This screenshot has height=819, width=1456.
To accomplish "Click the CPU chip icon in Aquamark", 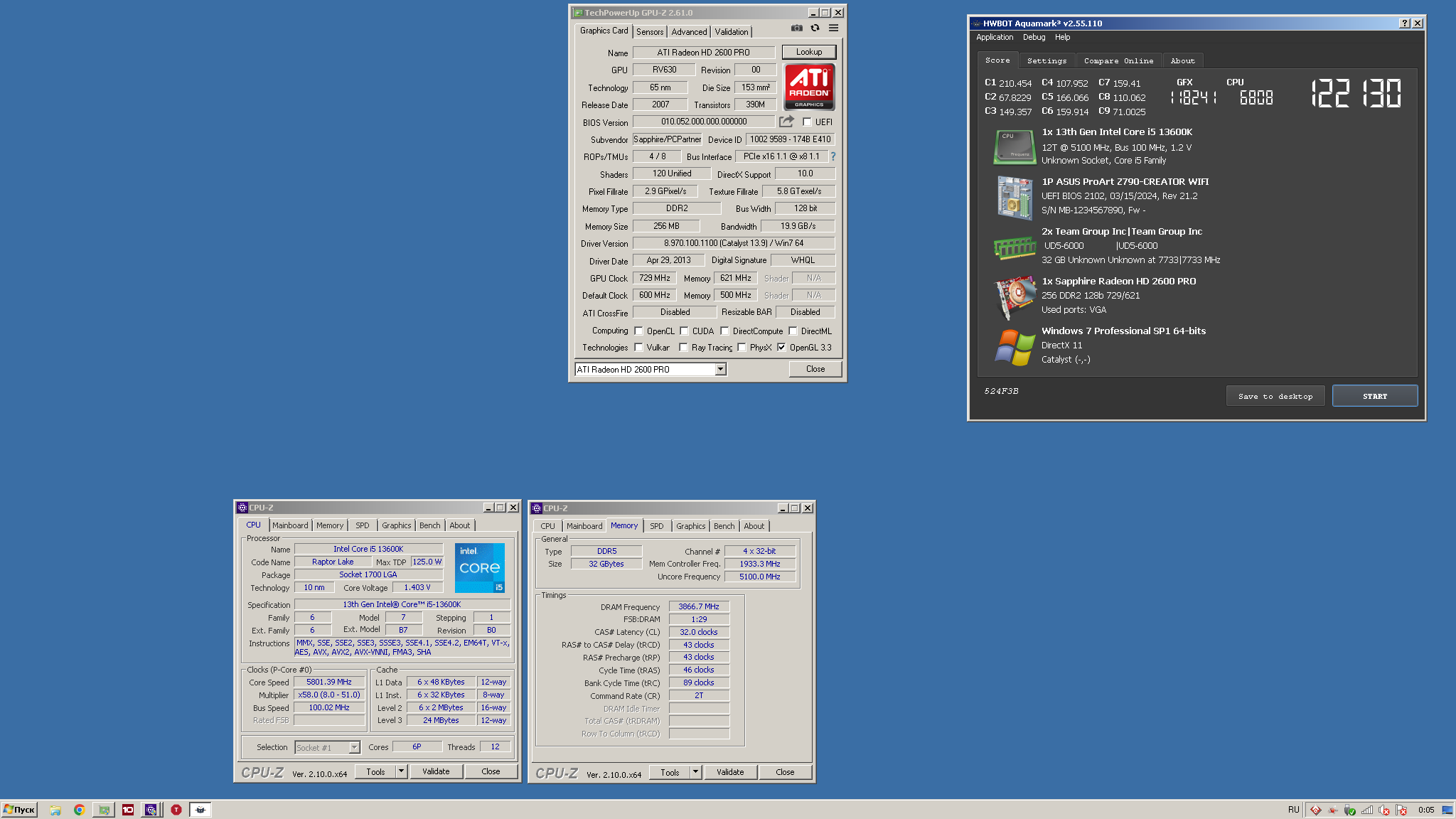I will tap(1015, 146).
